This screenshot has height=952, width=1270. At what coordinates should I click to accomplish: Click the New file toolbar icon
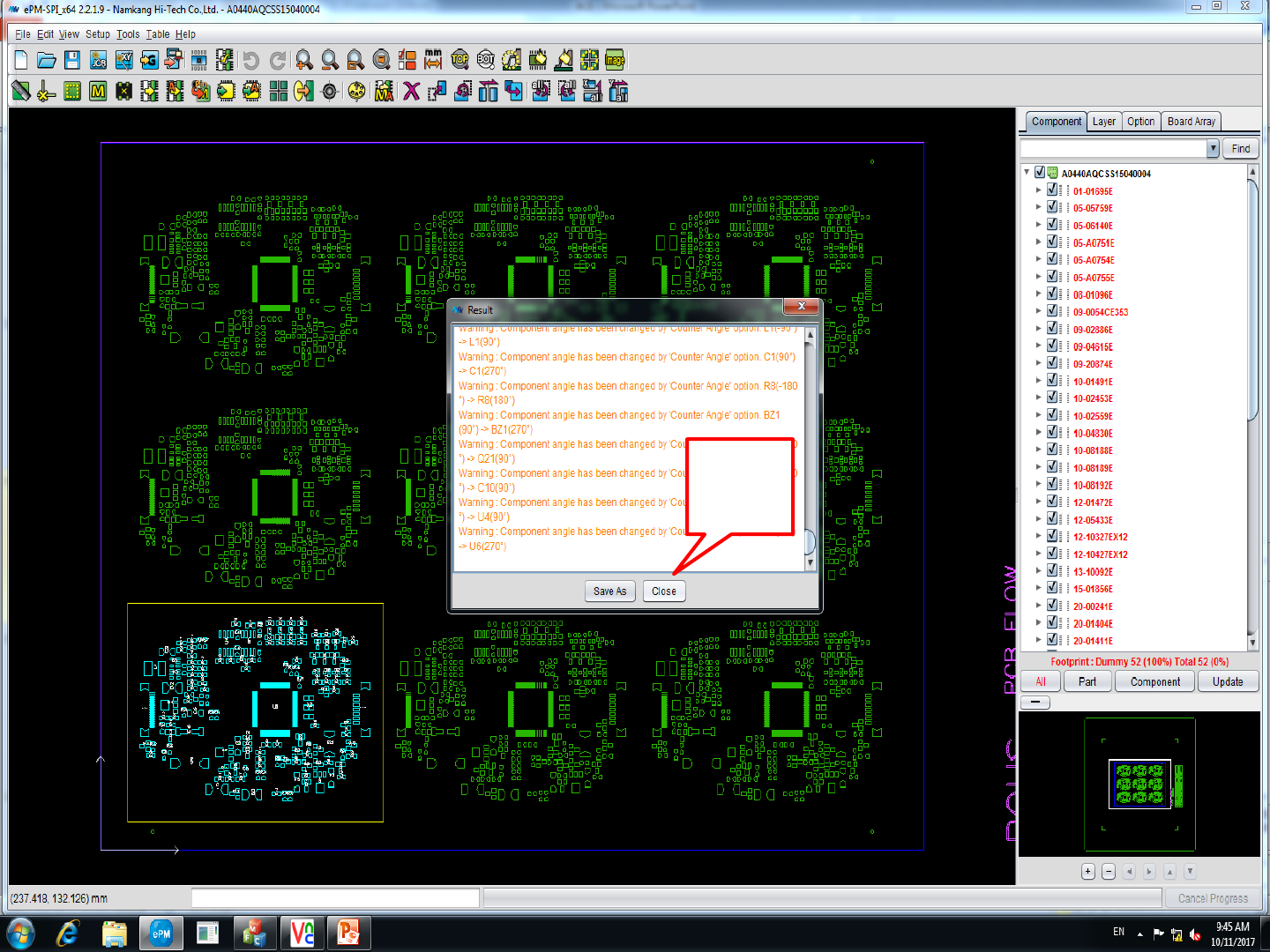21,60
